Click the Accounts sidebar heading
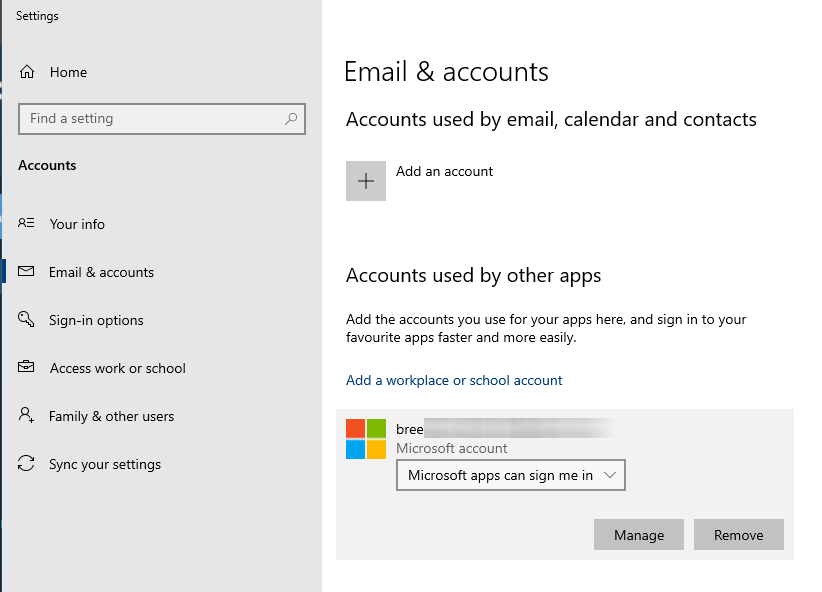Viewport: 822px width, 592px height. (47, 165)
